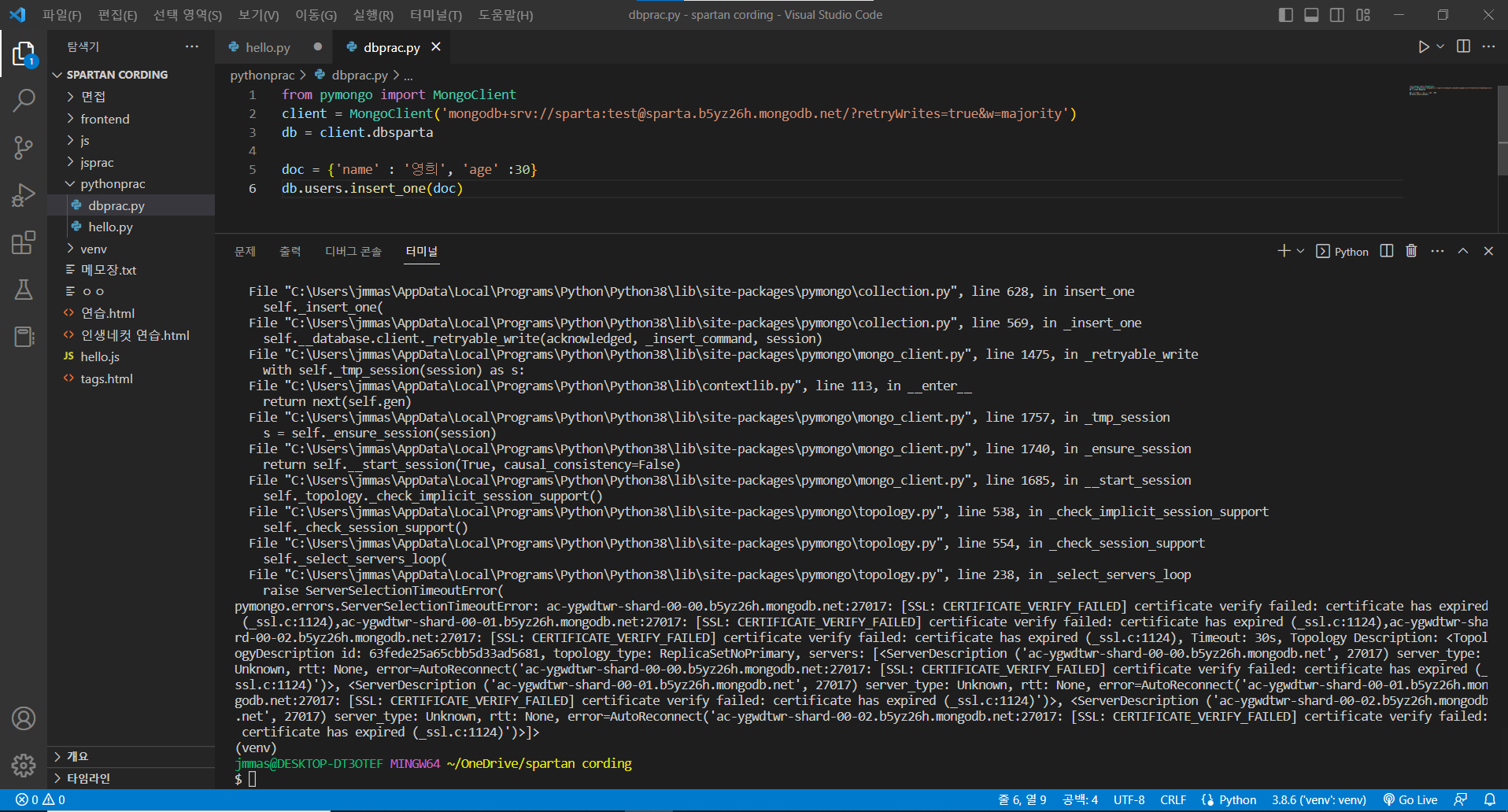Change the UTF-8 file encoding
The image size is (1508, 812).
pyautogui.click(x=1129, y=799)
